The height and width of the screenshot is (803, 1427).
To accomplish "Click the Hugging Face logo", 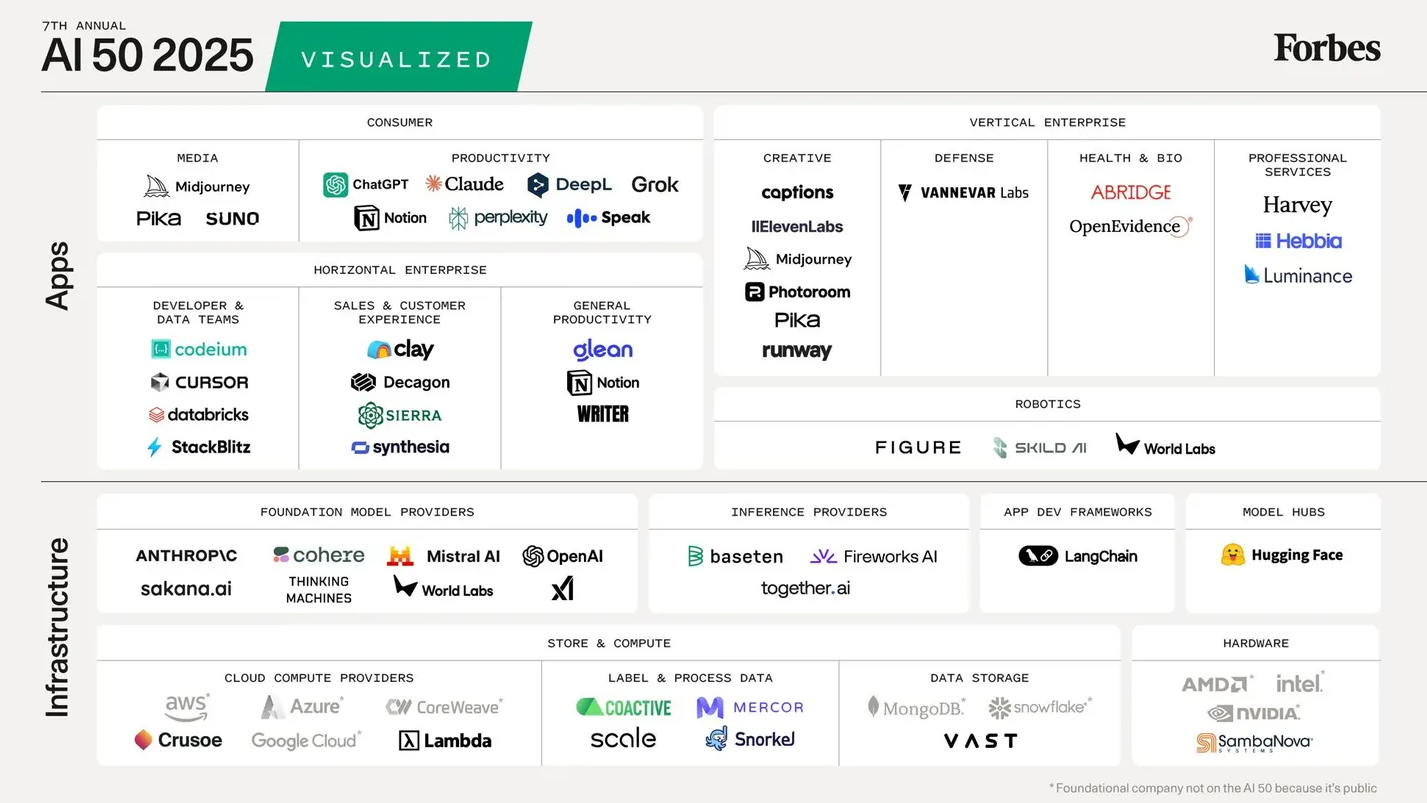I will (1282, 555).
